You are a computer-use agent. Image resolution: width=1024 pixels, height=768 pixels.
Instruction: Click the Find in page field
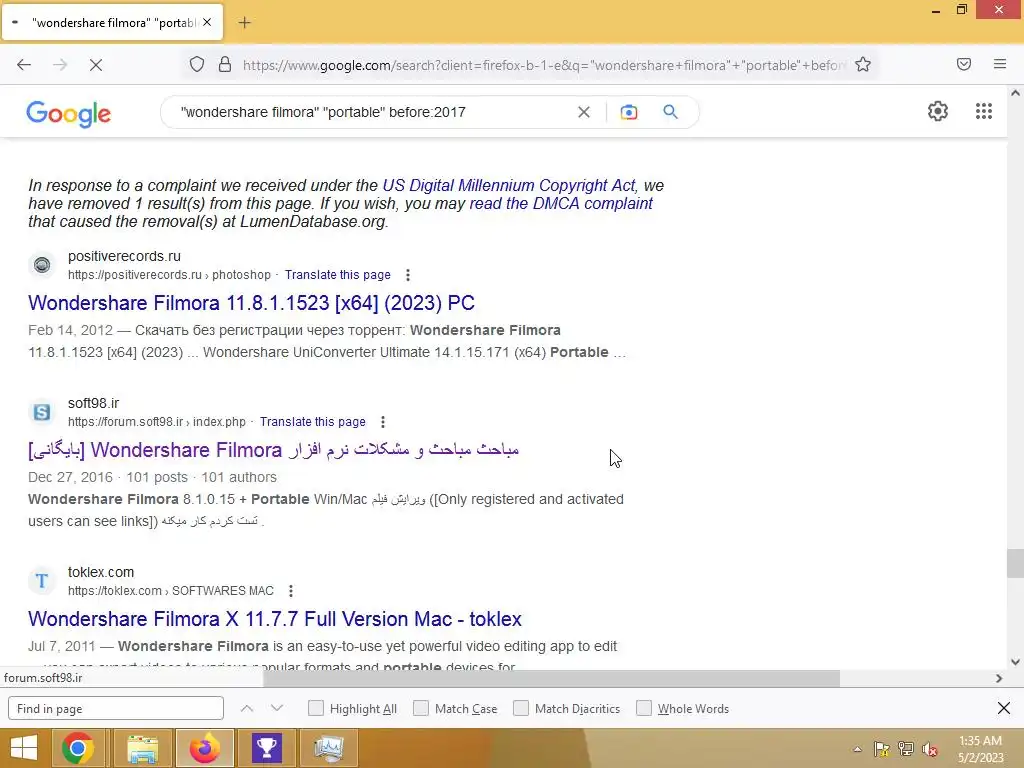click(116, 709)
